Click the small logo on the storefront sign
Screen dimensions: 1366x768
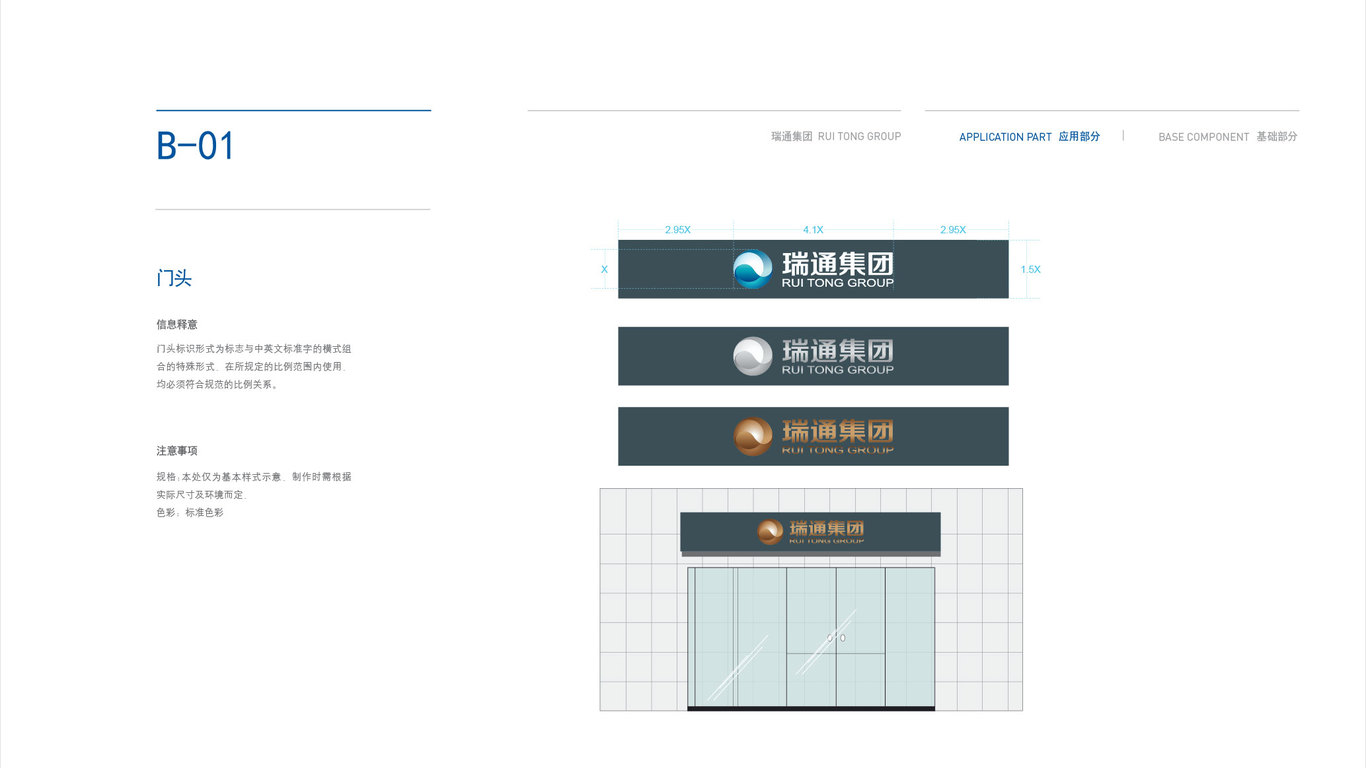[770, 532]
